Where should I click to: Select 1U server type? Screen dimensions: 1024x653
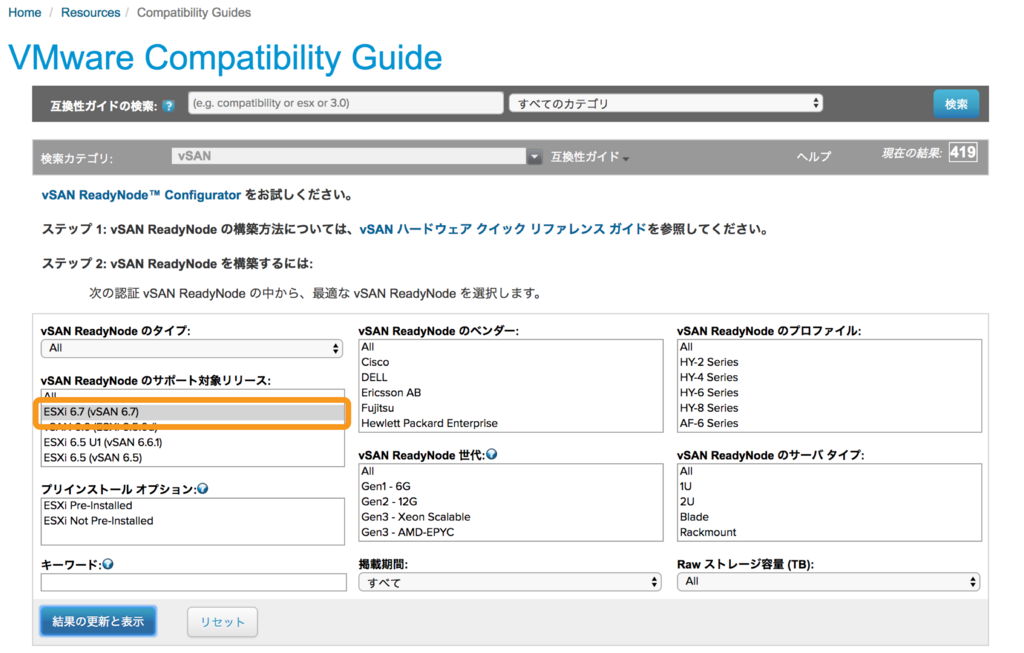click(829, 486)
